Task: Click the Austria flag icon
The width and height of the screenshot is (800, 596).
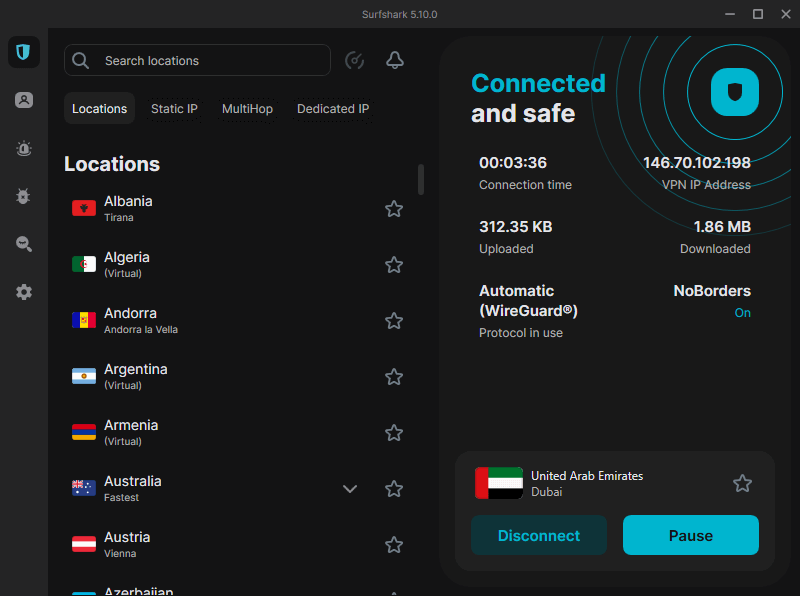Action: click(84, 544)
